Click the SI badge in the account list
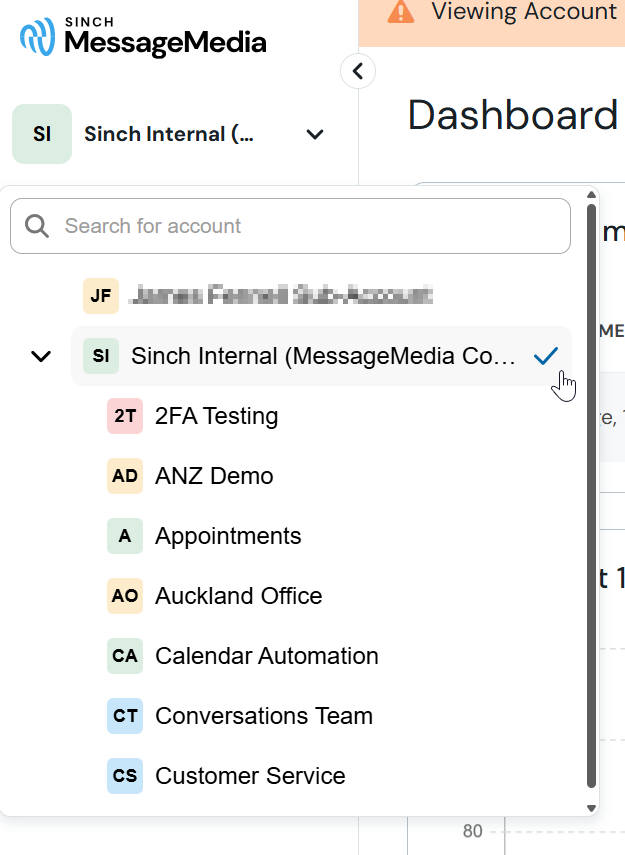This screenshot has width=625, height=855. pos(101,356)
